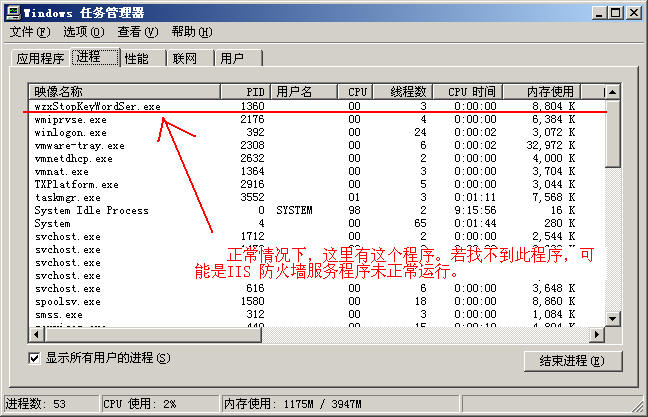The width and height of the screenshot is (648, 417).
Task: Open the 查看(V) menu
Action: [138, 32]
